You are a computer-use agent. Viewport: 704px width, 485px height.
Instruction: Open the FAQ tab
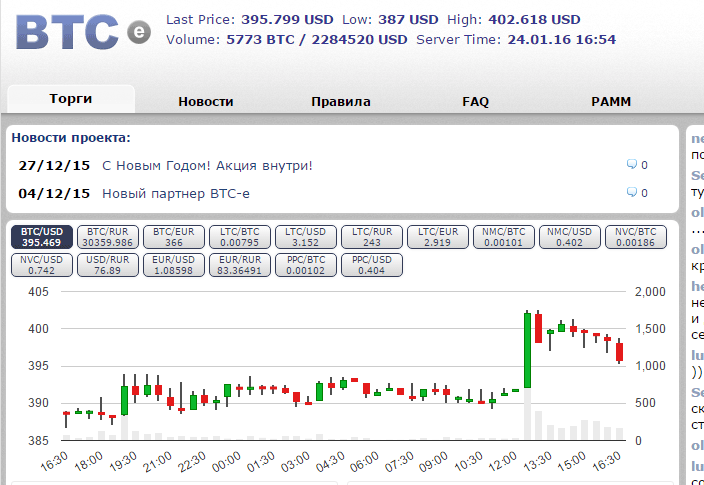coord(475,101)
